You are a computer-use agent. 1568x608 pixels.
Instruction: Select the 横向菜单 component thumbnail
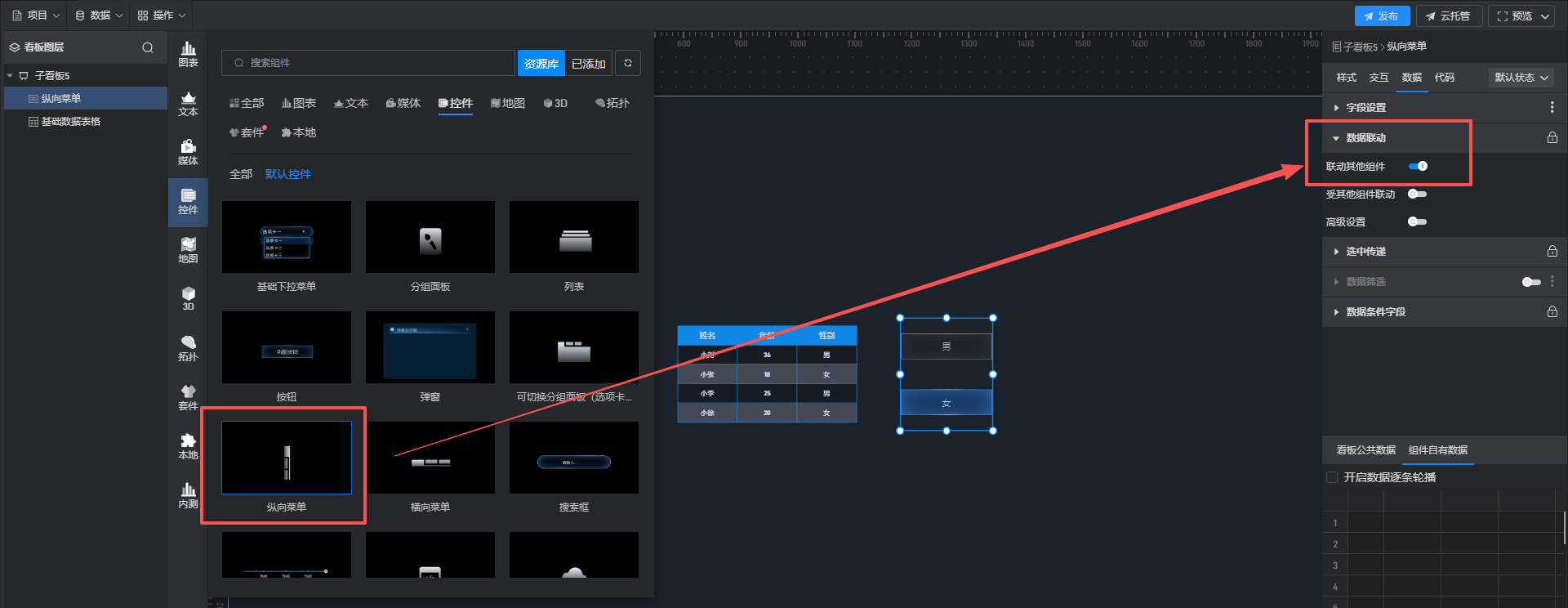pyautogui.click(x=430, y=458)
